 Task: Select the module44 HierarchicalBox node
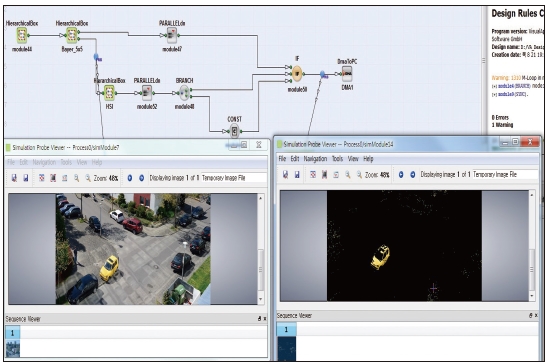(x=22, y=35)
